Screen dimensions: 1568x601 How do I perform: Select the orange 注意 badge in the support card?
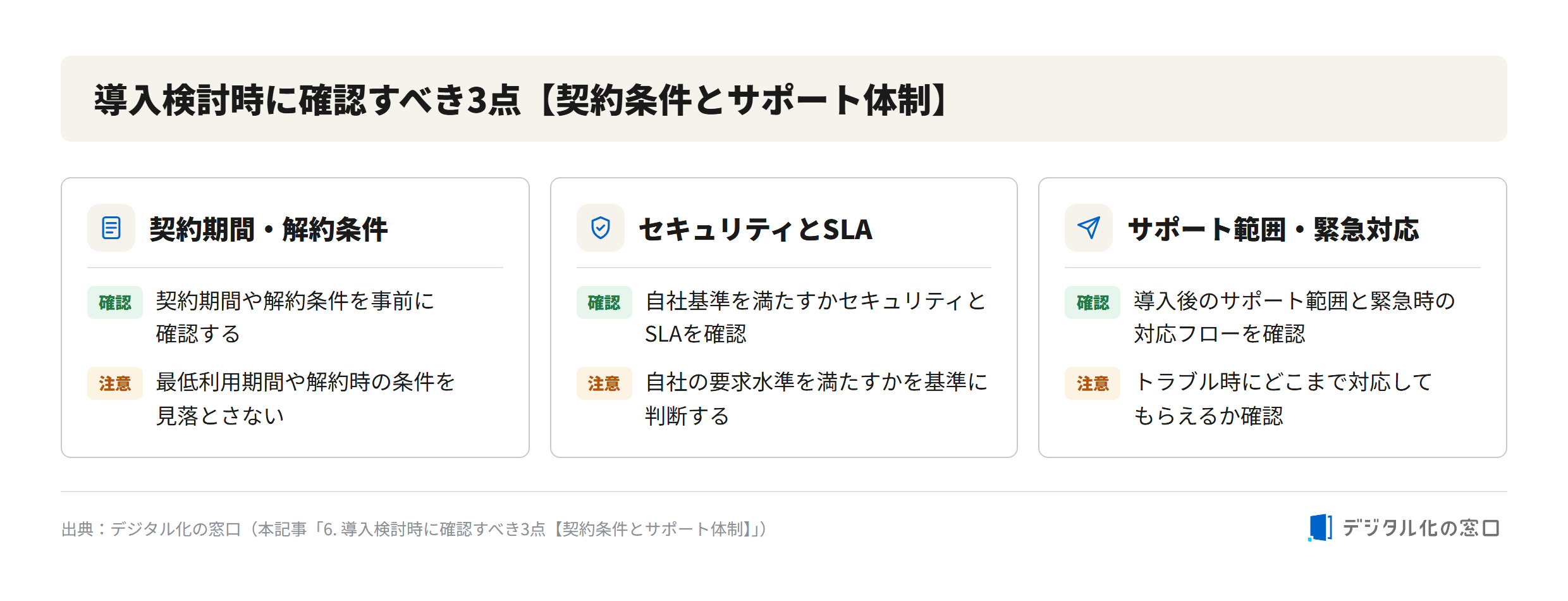click(1093, 383)
